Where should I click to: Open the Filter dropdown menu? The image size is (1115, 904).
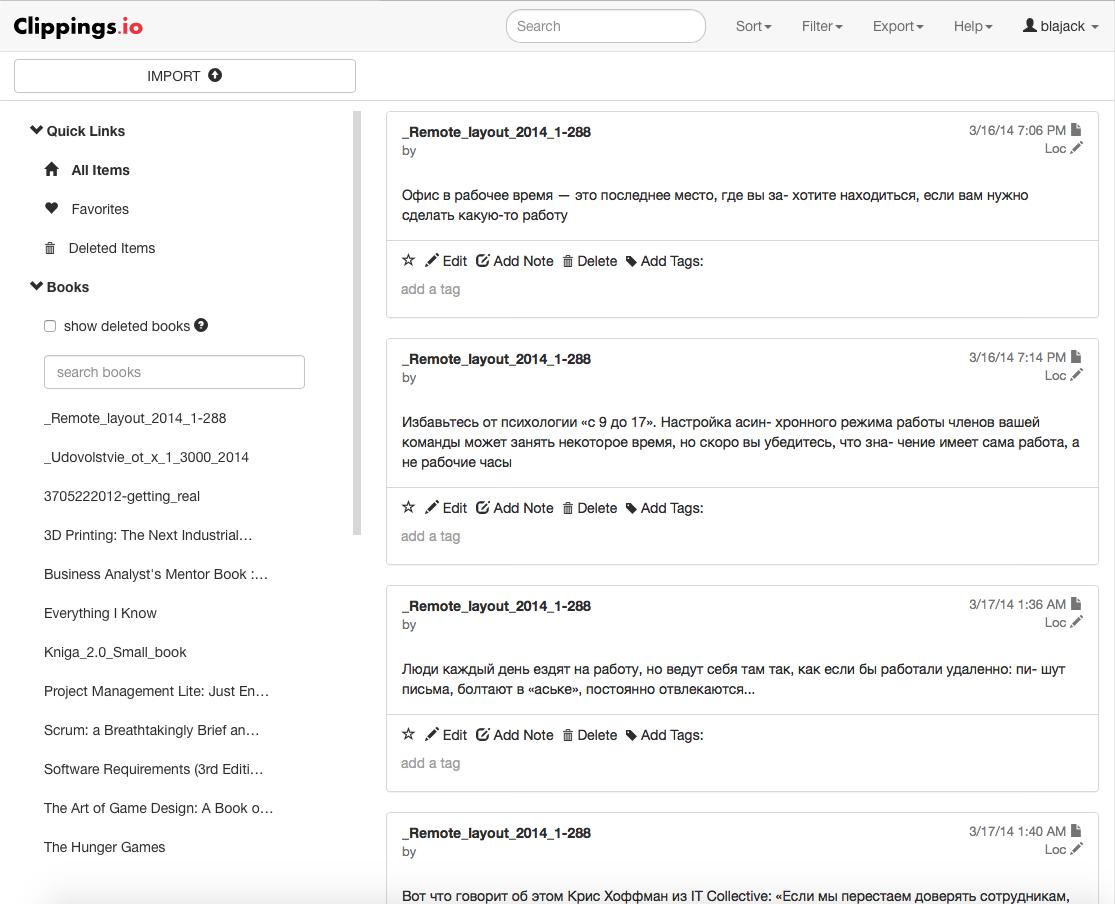821,26
